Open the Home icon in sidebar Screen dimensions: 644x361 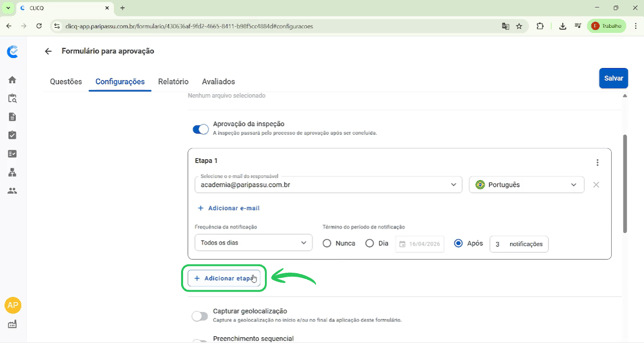[12, 80]
